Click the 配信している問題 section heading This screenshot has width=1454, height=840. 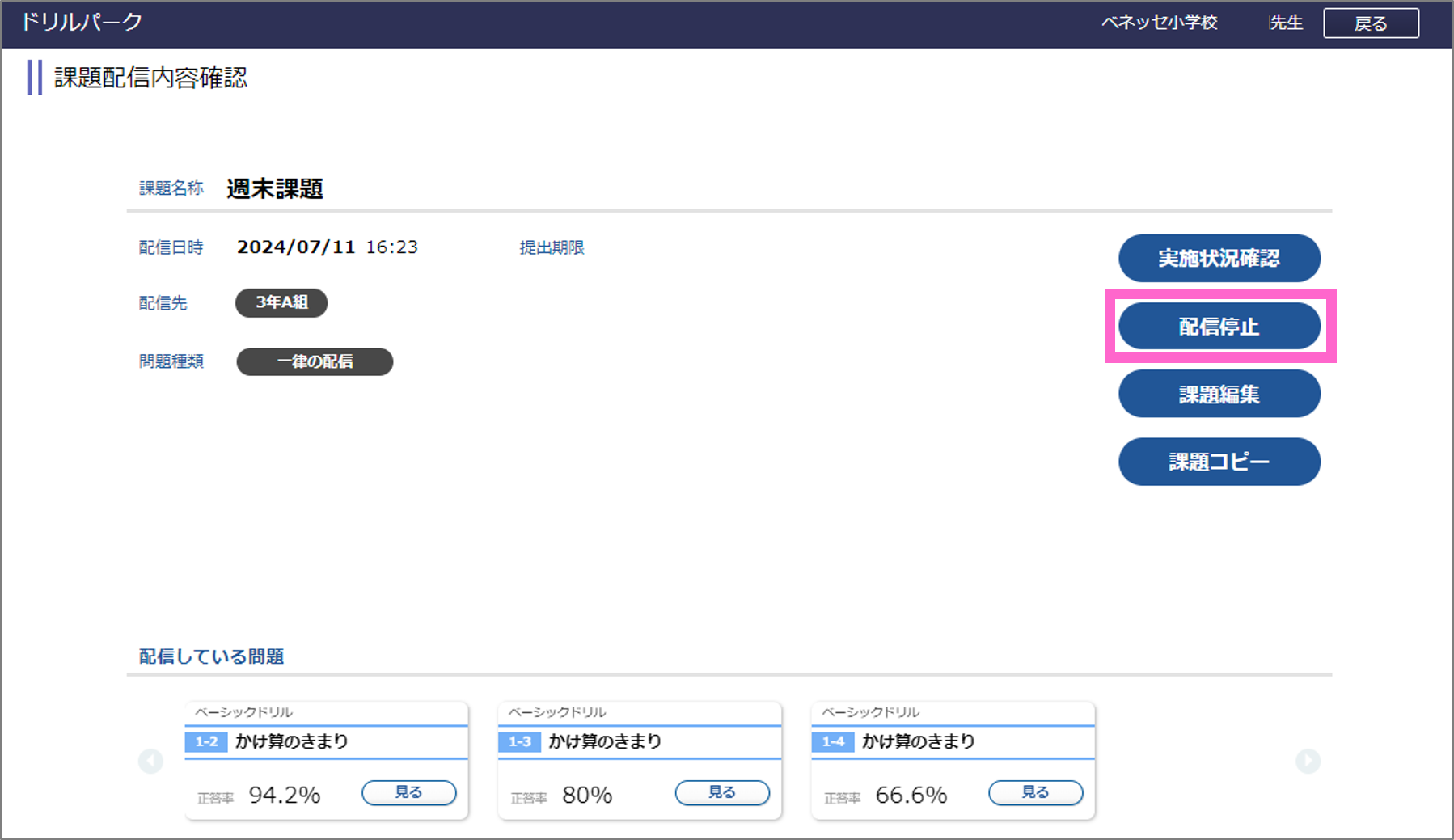tap(211, 656)
